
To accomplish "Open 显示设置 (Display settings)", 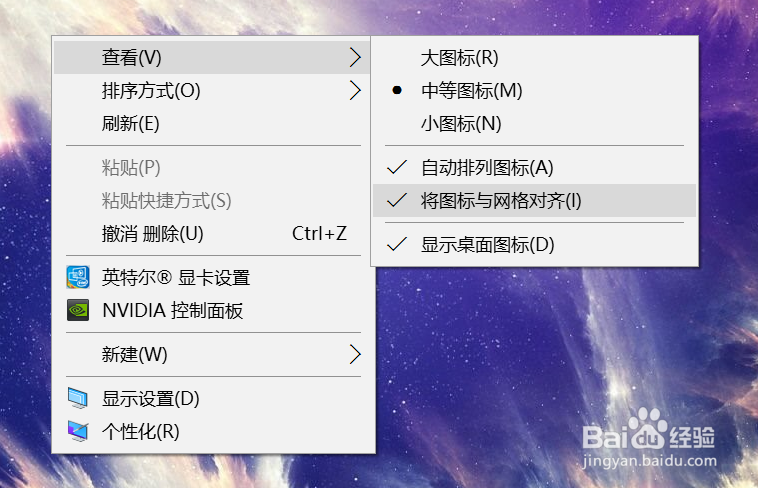I will [150, 398].
